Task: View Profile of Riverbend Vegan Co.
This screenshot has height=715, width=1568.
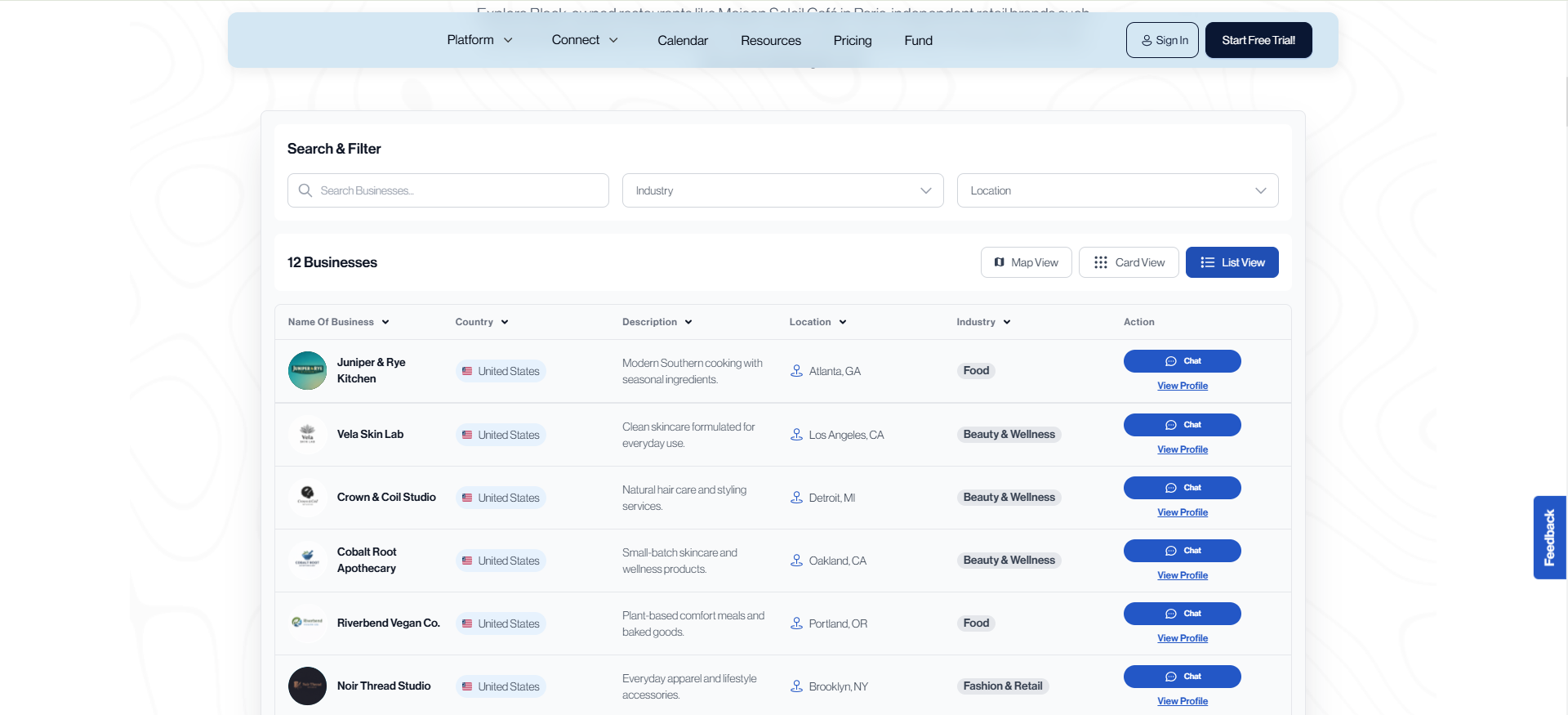Action: [1182, 638]
